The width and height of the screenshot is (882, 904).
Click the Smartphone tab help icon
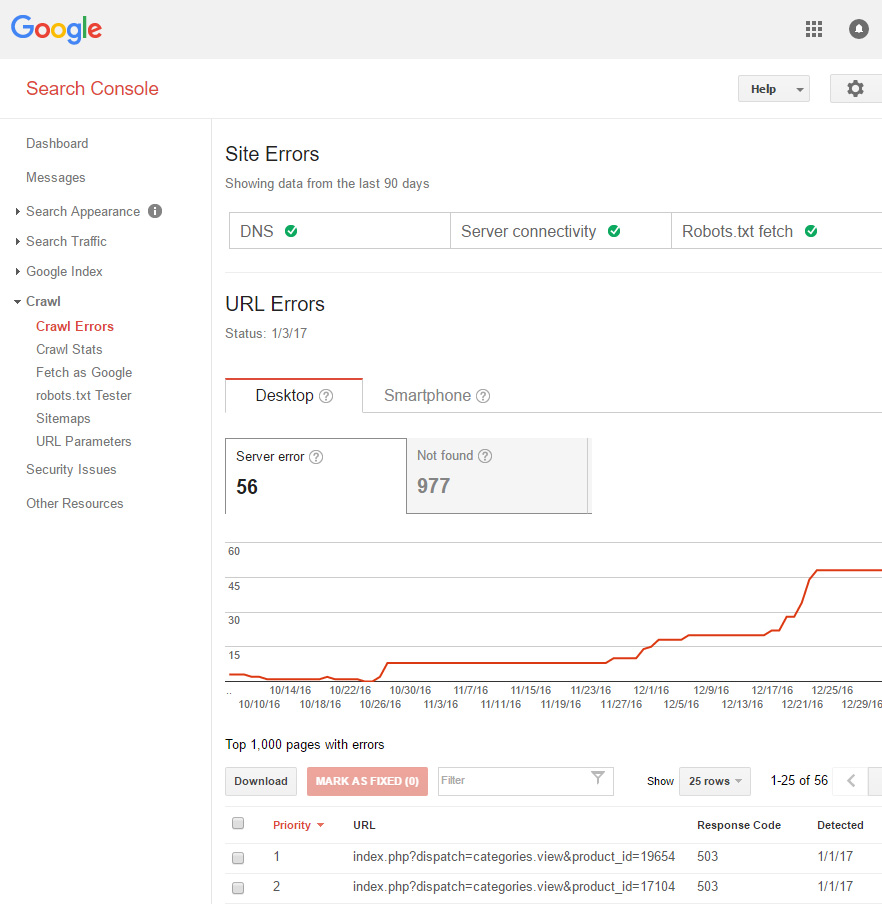(x=483, y=396)
